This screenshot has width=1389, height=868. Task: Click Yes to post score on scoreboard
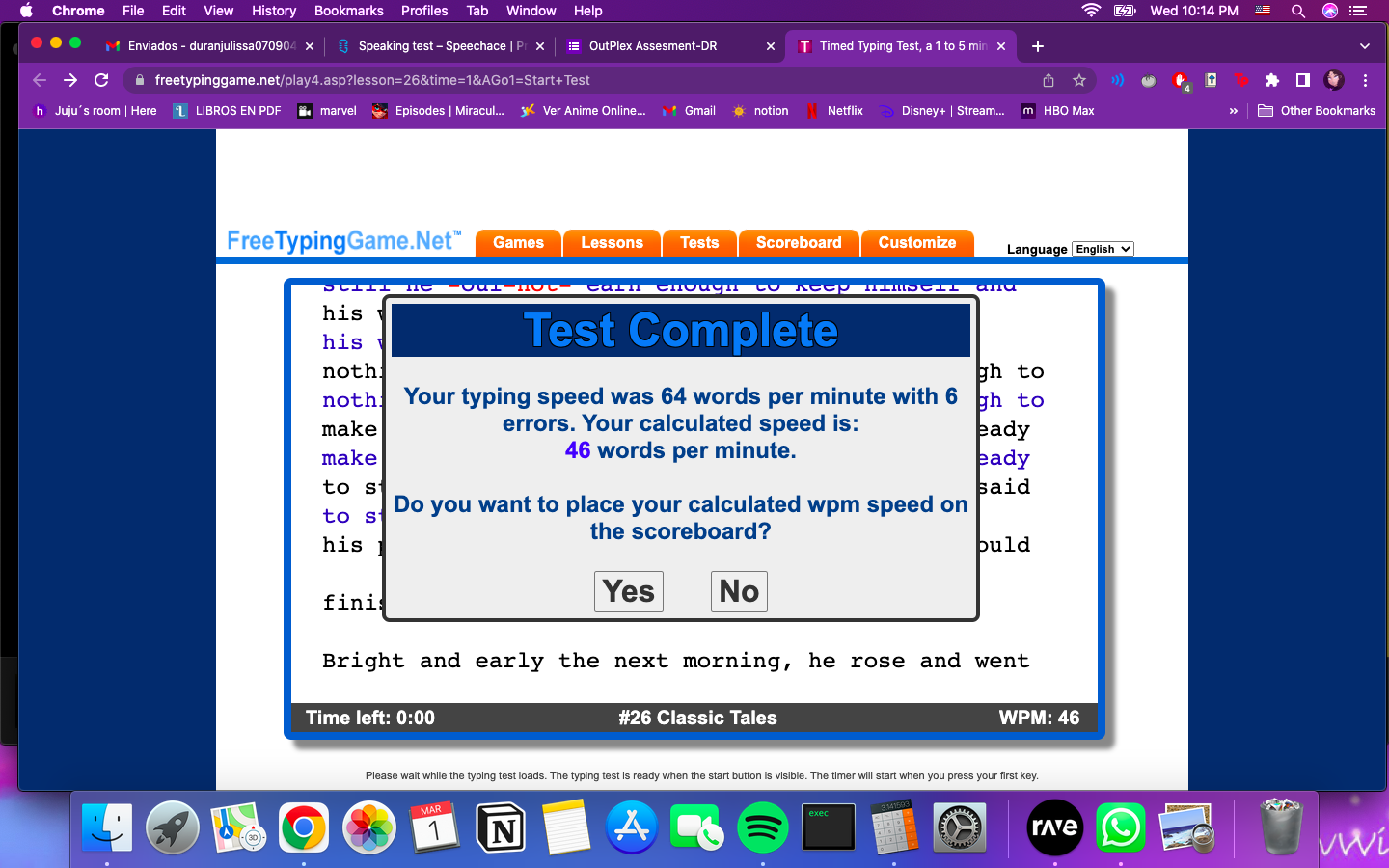click(x=629, y=591)
